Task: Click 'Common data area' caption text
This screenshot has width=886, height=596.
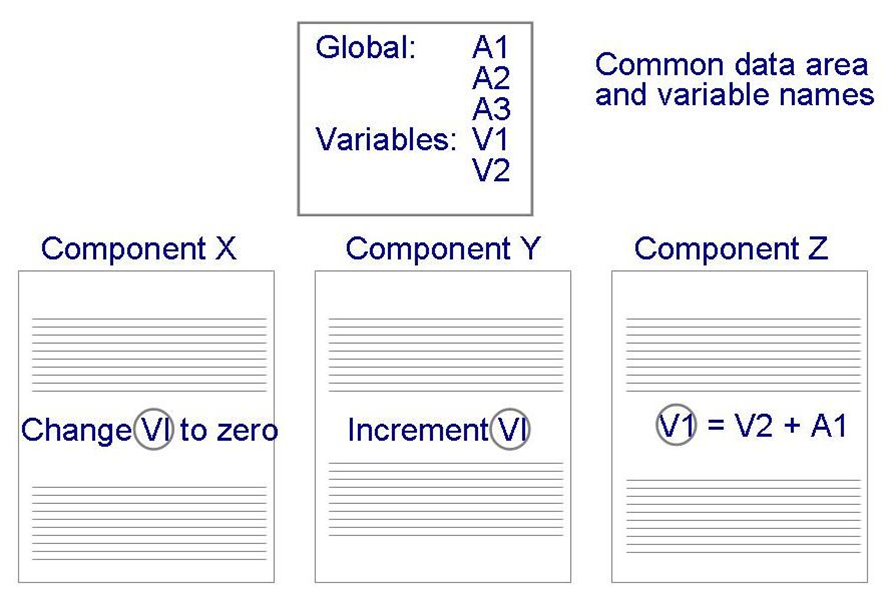Action: click(731, 65)
